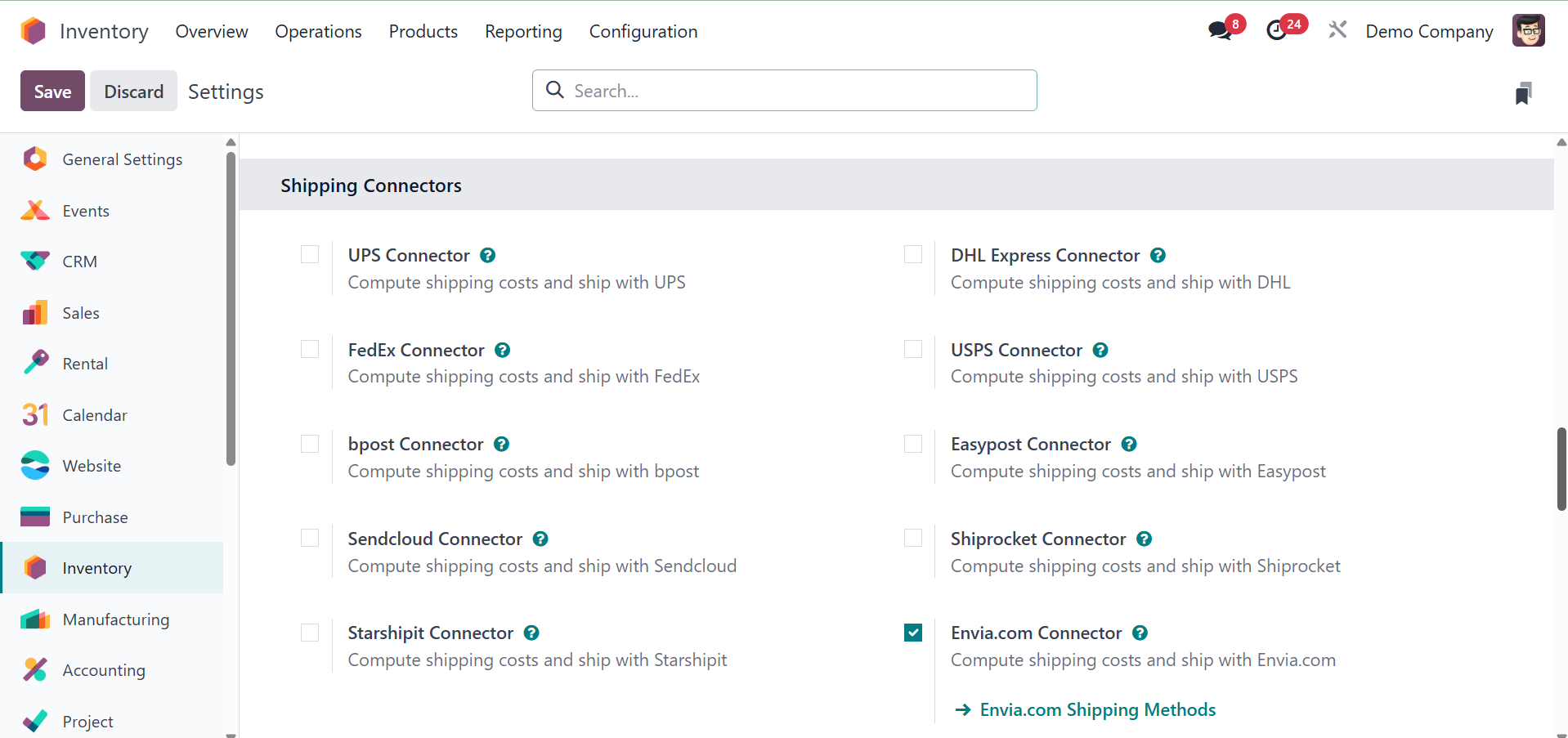
Task: Open help for Easypost Connector
Action: pos(1129,444)
